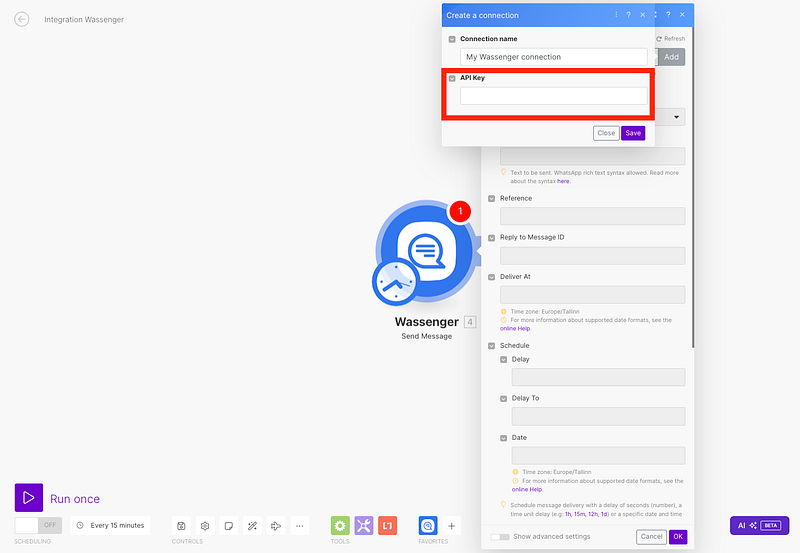Save the Wassenger connection

pyautogui.click(x=632, y=133)
